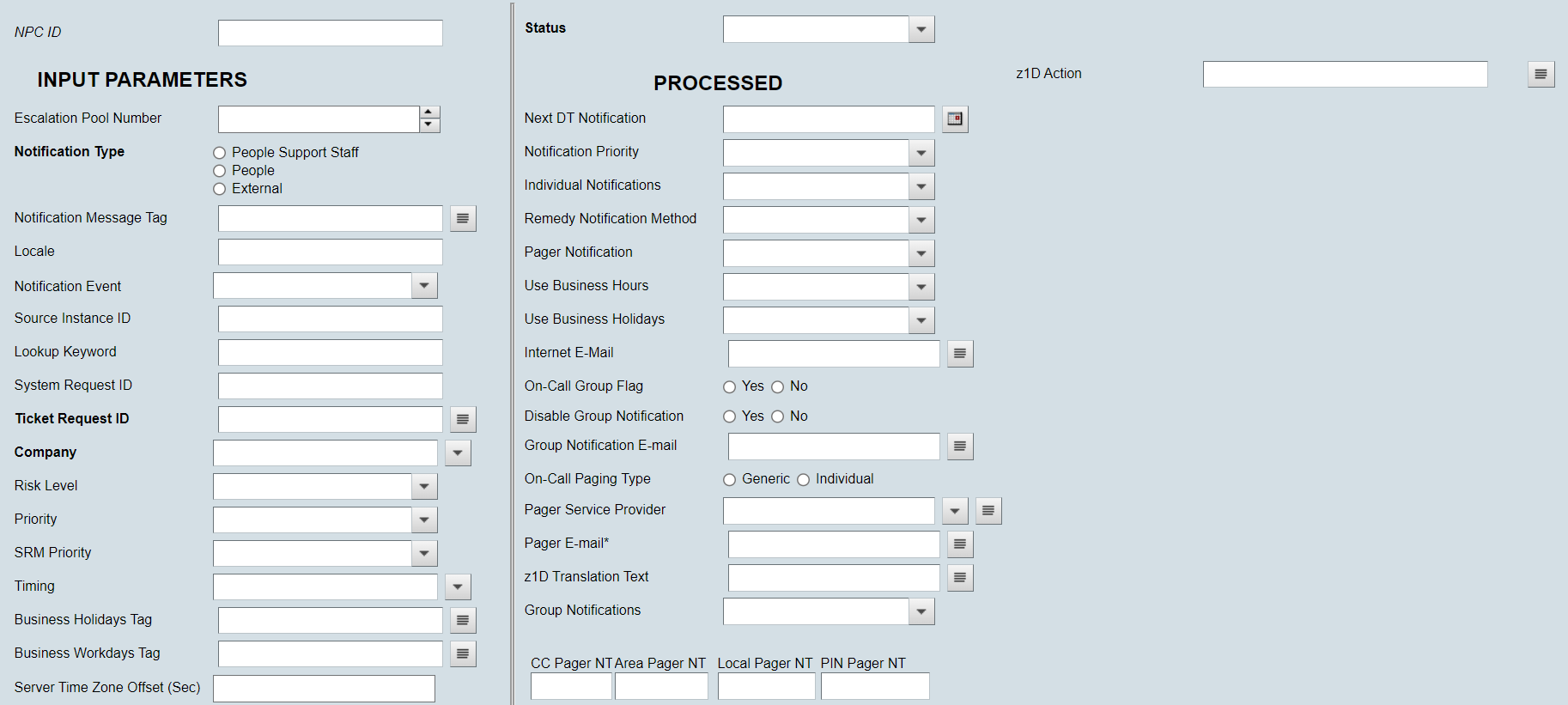Screen dimensions: 1568x705
Task: Select Individual for On-Call Paging Type
Action: (x=804, y=480)
